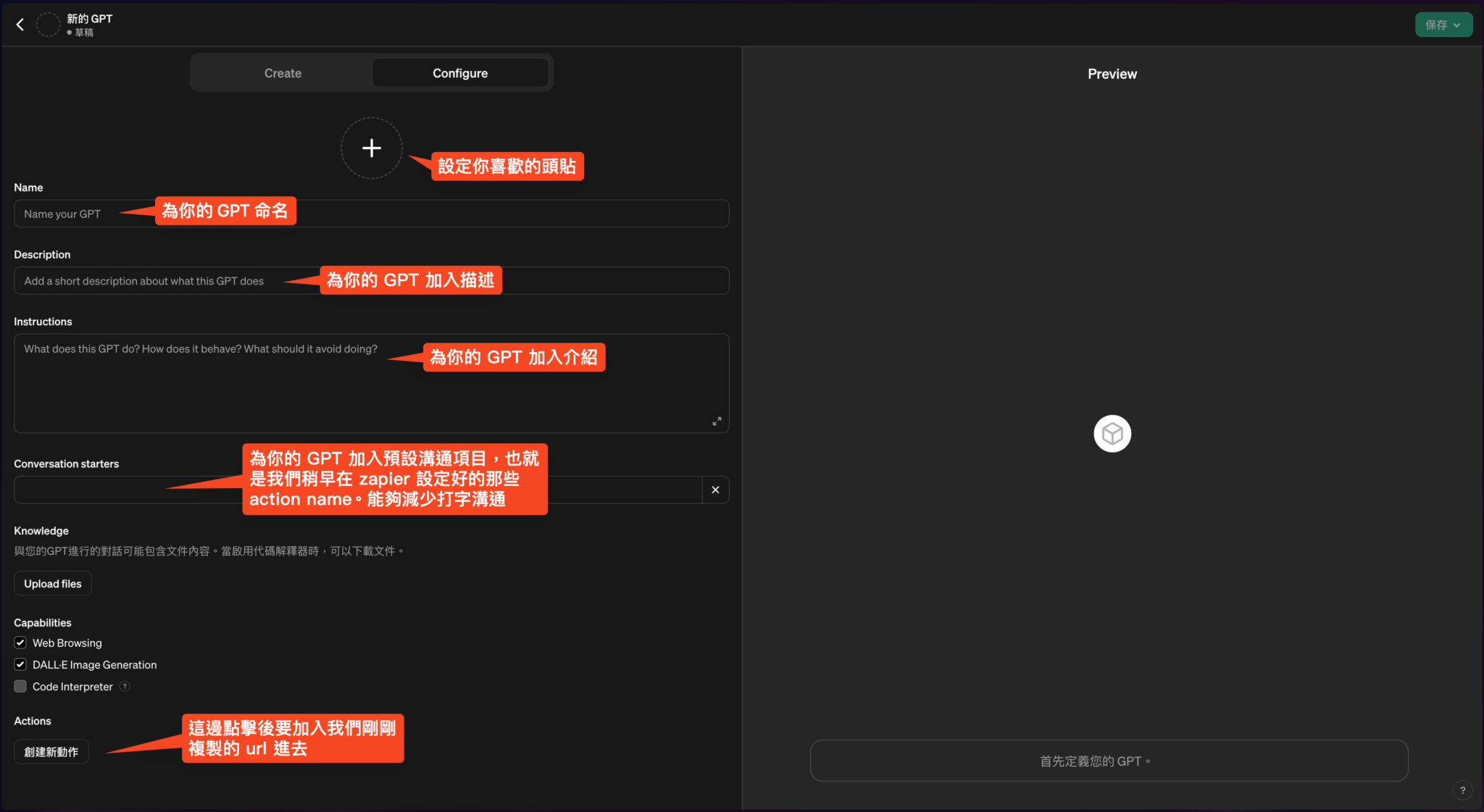Select the Configure tab
Viewport: 1484px width, 812px height.
tap(459, 72)
